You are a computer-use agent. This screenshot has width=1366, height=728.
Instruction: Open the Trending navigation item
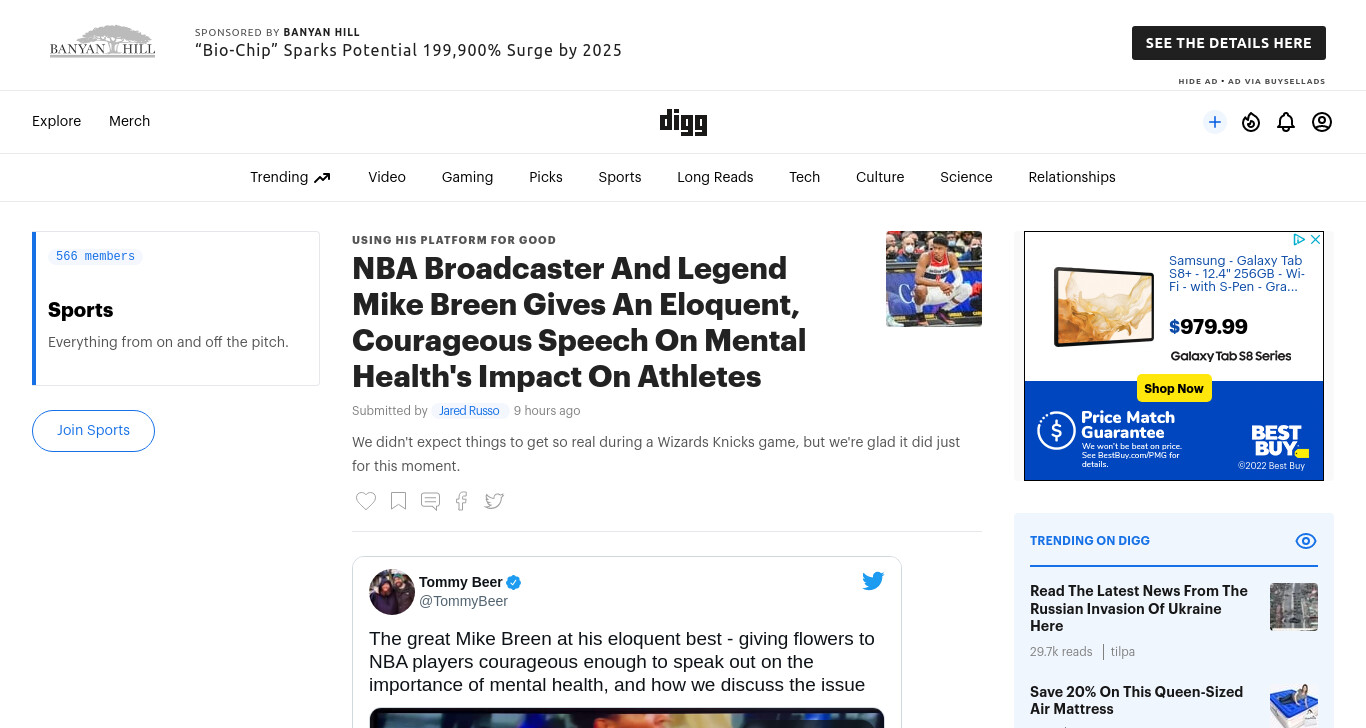pyautogui.click(x=290, y=177)
